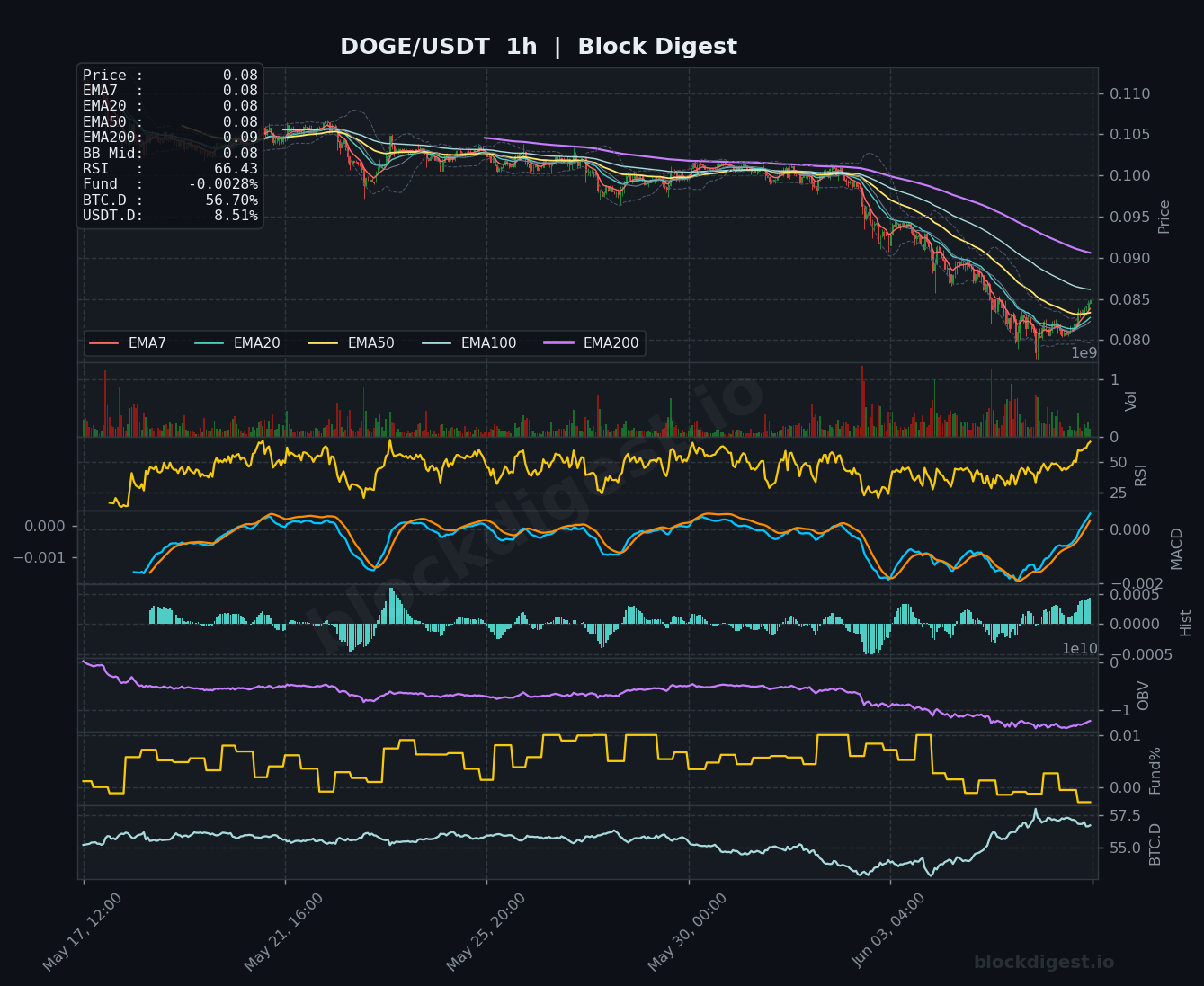Screen dimensions: 1204x986
Task: Click the 0.110 price axis label
Action: pyautogui.click(x=1129, y=94)
